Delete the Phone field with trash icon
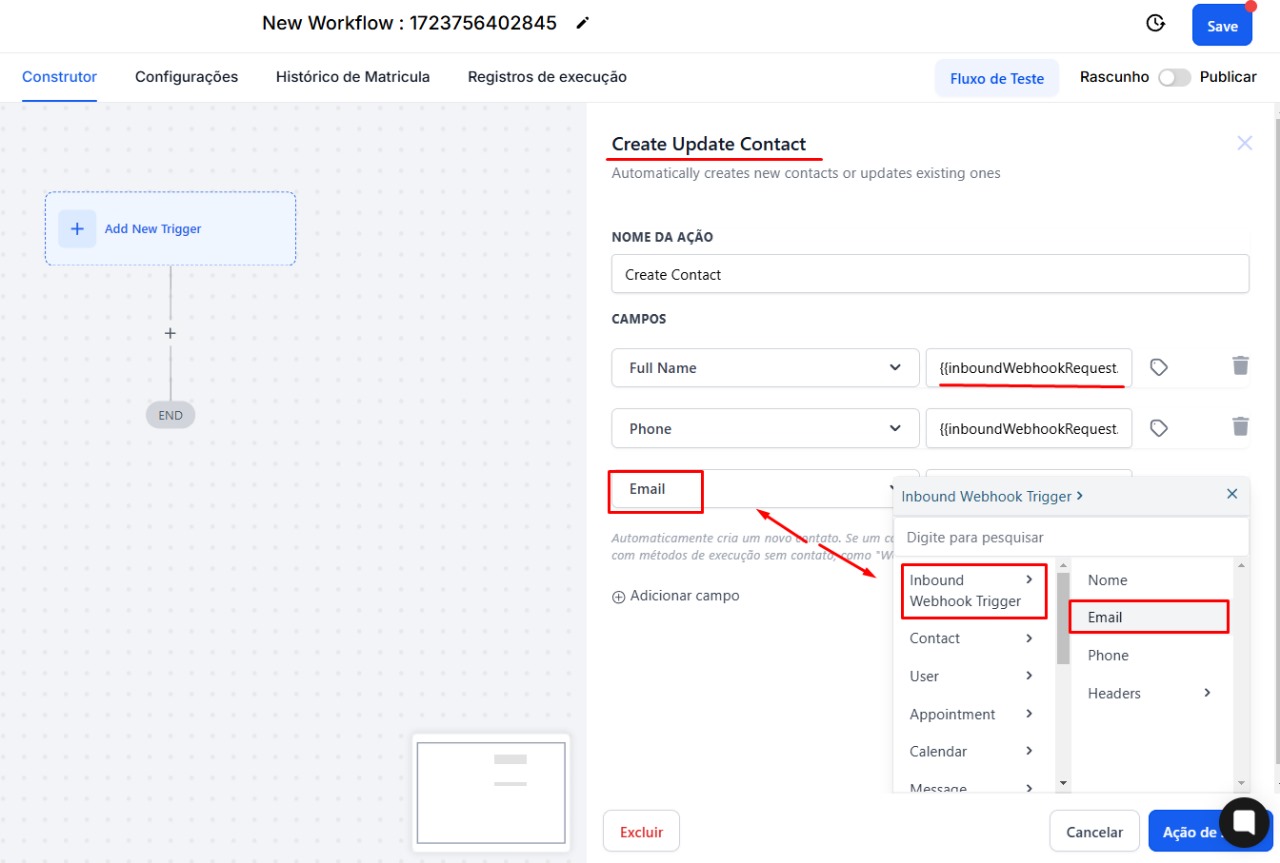The height and width of the screenshot is (863, 1280). click(1240, 427)
